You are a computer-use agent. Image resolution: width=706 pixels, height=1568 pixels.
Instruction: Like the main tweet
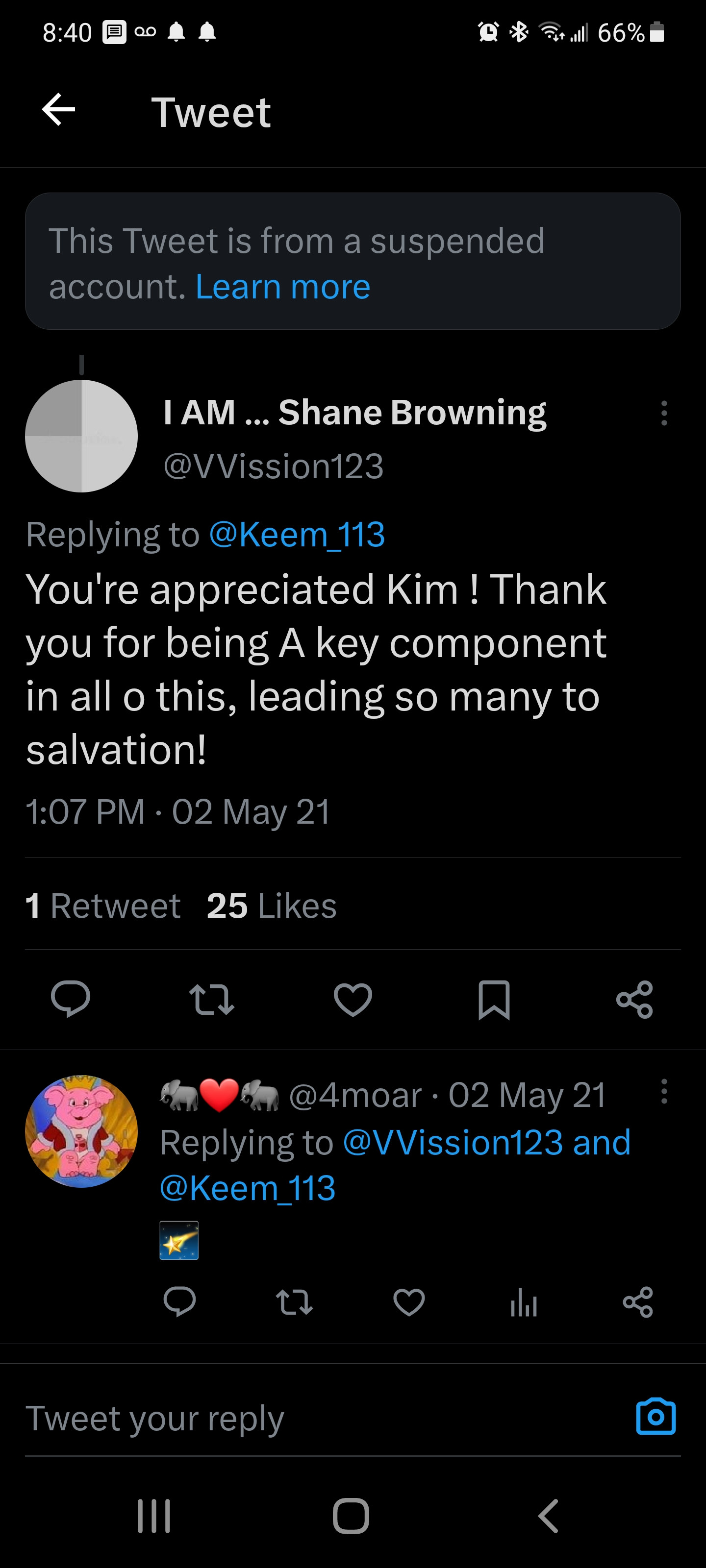pyautogui.click(x=353, y=999)
